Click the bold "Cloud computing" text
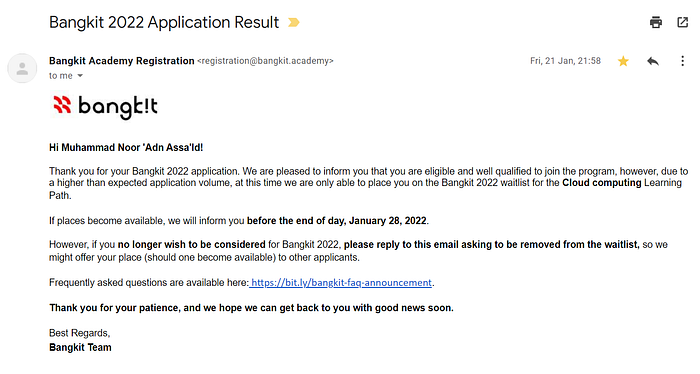This screenshot has width=700, height=374. tap(601, 183)
